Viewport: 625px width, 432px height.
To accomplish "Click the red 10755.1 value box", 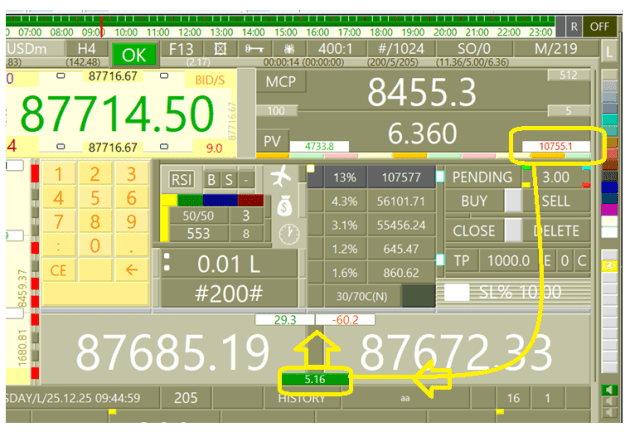I will click(x=556, y=146).
